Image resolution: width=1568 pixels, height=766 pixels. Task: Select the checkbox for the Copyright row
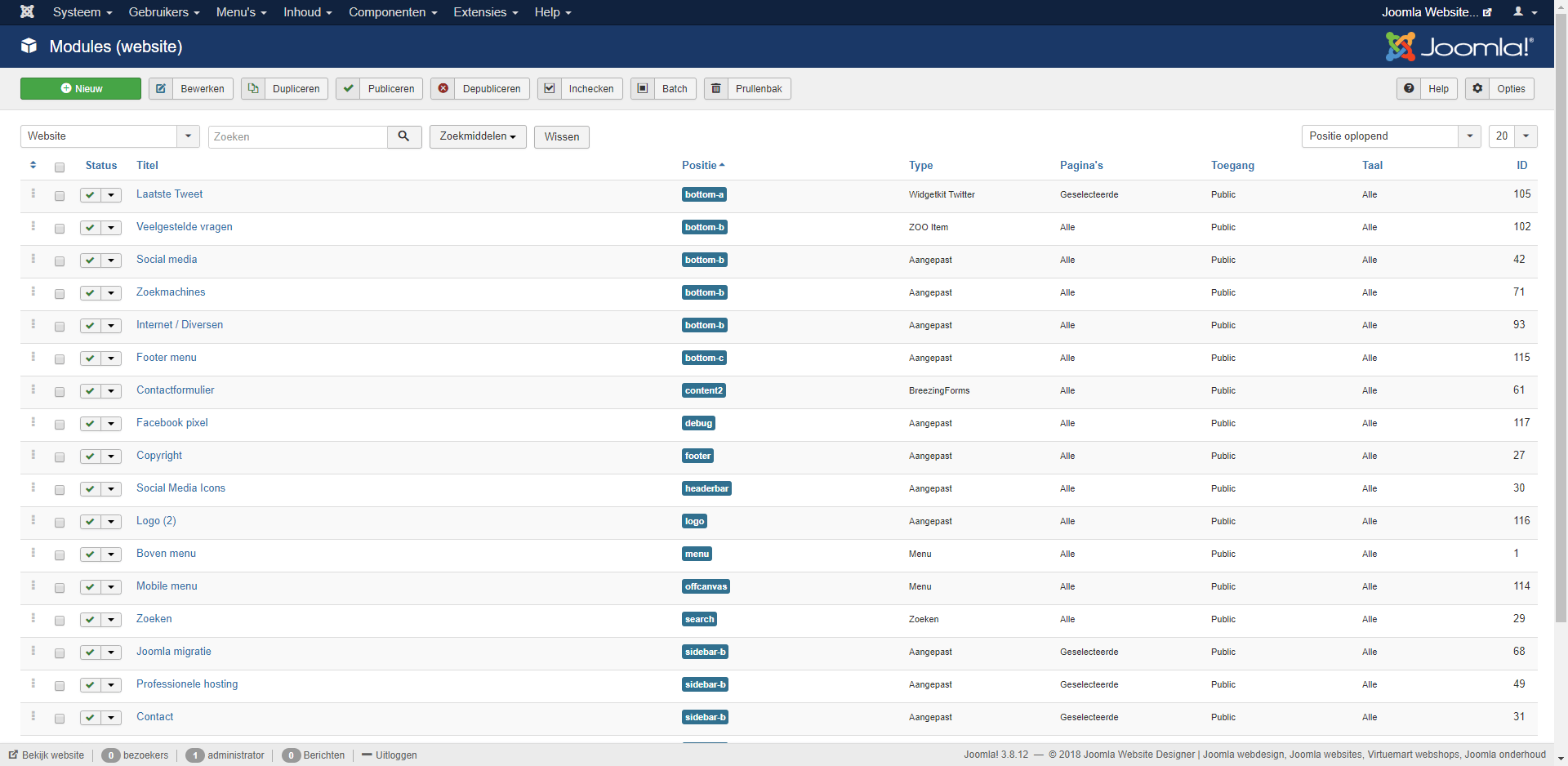[x=59, y=457]
